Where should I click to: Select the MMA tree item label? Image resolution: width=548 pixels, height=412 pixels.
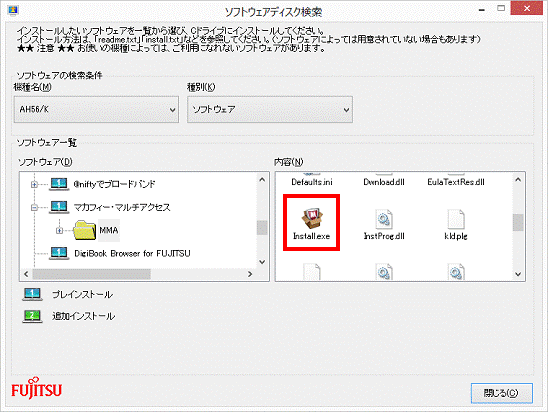pyautogui.click(x=109, y=230)
